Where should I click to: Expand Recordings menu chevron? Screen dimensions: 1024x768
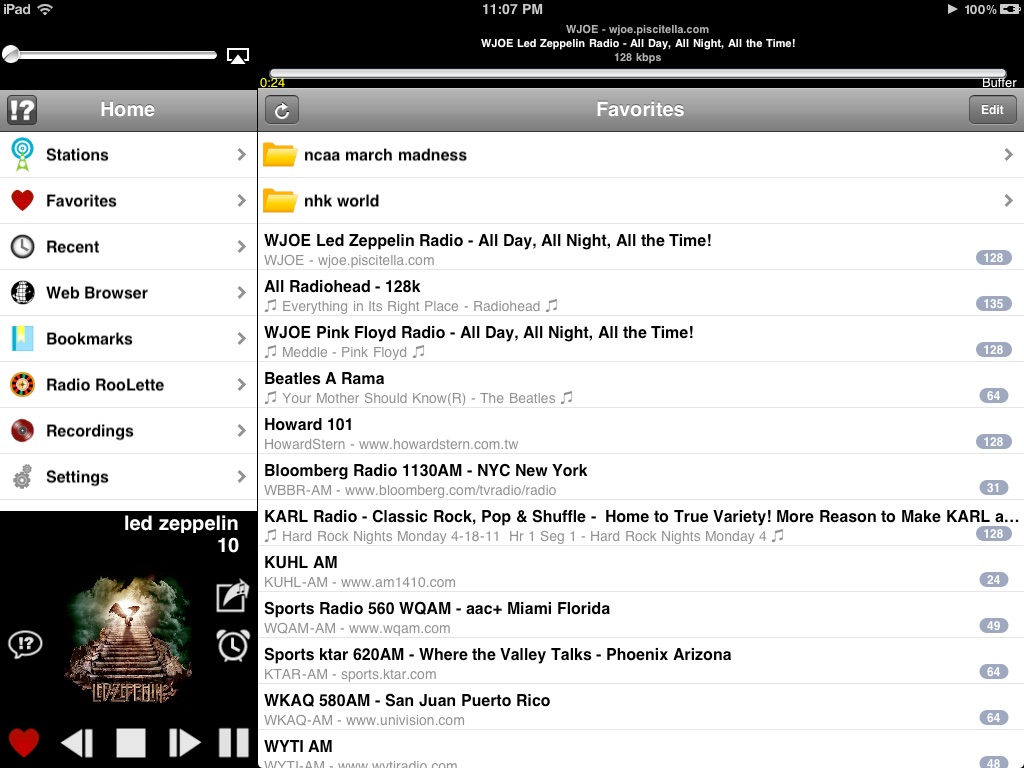click(242, 430)
